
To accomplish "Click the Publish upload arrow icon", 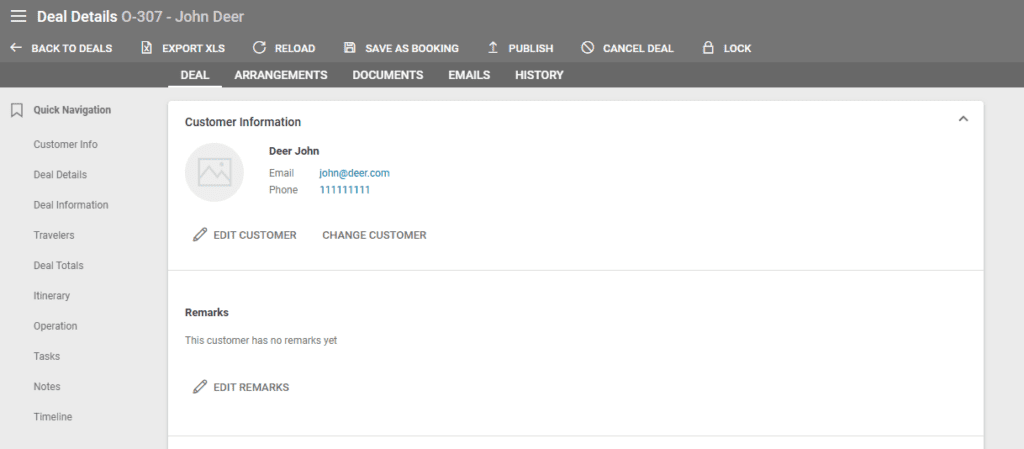I will [x=492, y=48].
